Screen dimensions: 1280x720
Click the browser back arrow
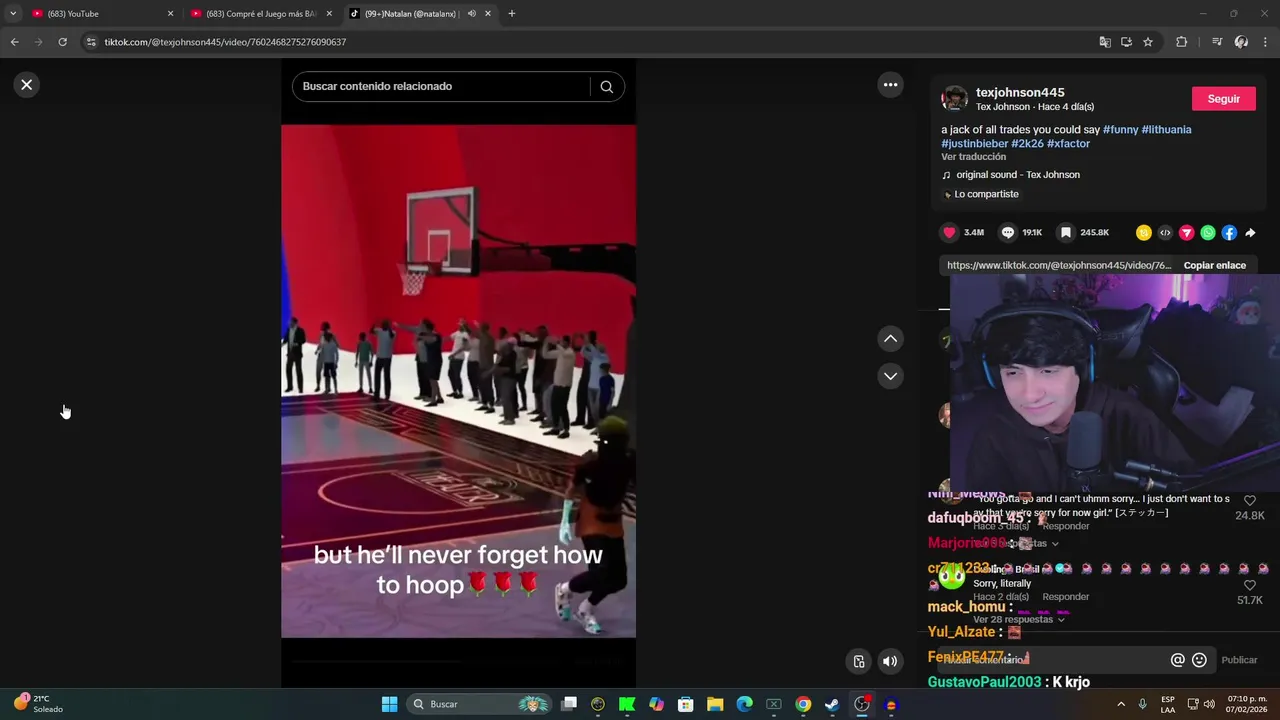pos(14,42)
